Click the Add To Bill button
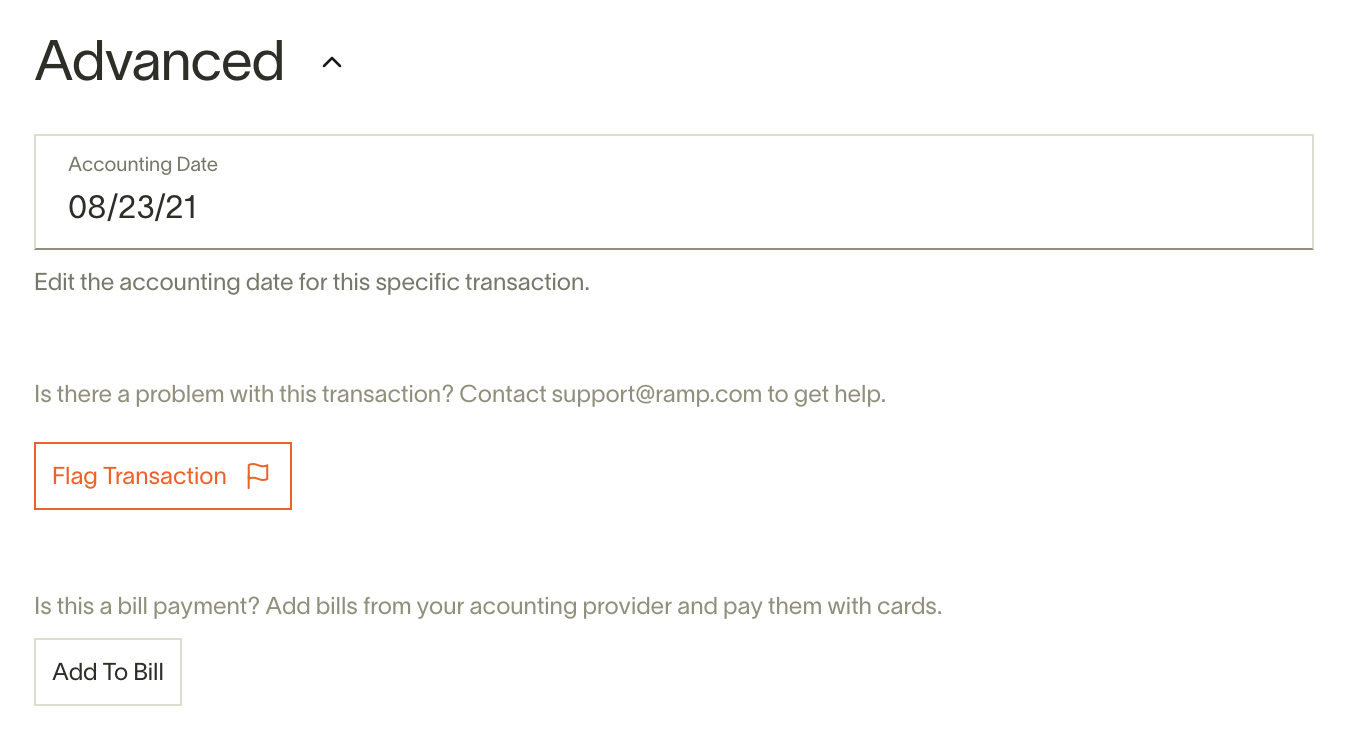This screenshot has width=1360, height=740. click(108, 672)
